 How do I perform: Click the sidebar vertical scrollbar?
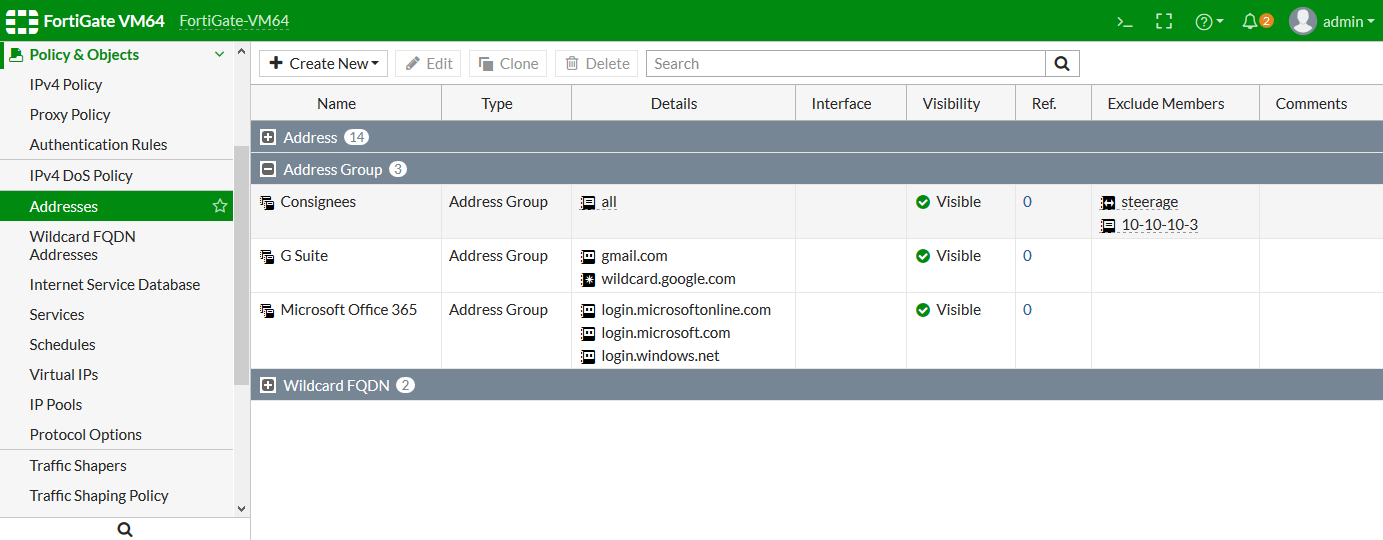point(241,265)
